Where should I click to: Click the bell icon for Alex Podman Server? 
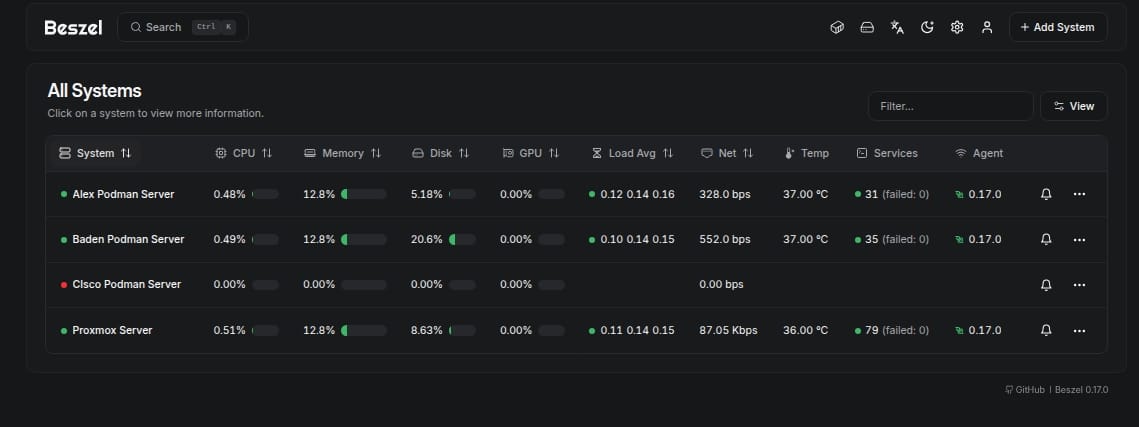(x=1046, y=194)
